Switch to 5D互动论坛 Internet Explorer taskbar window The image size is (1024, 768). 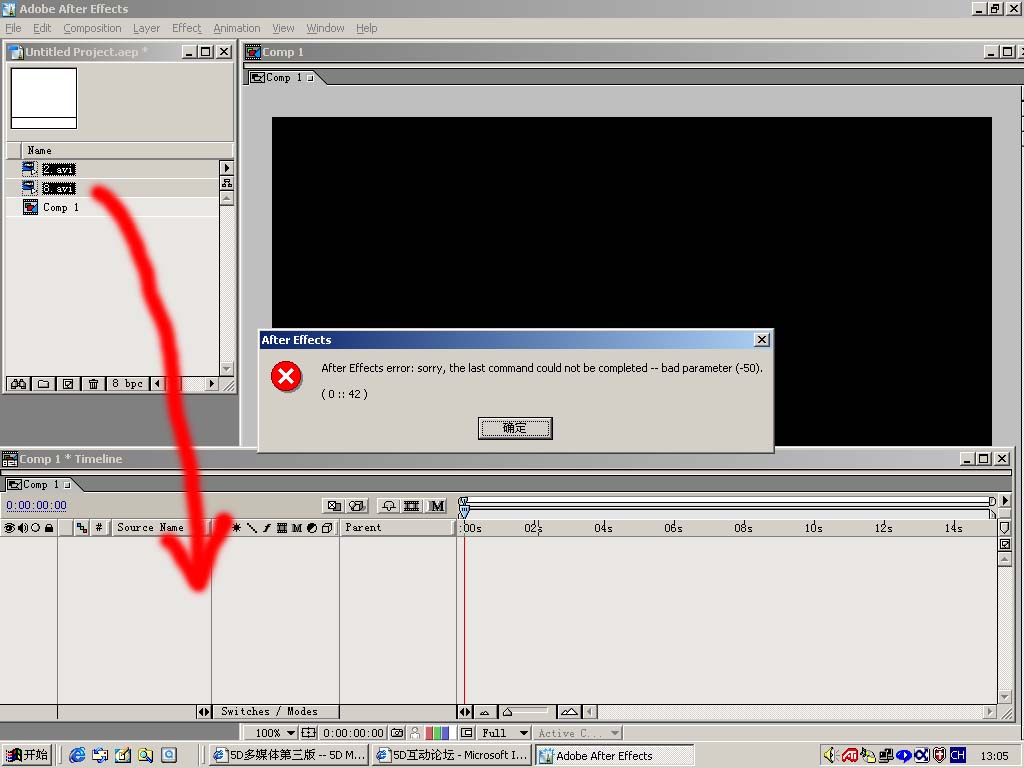[452, 756]
